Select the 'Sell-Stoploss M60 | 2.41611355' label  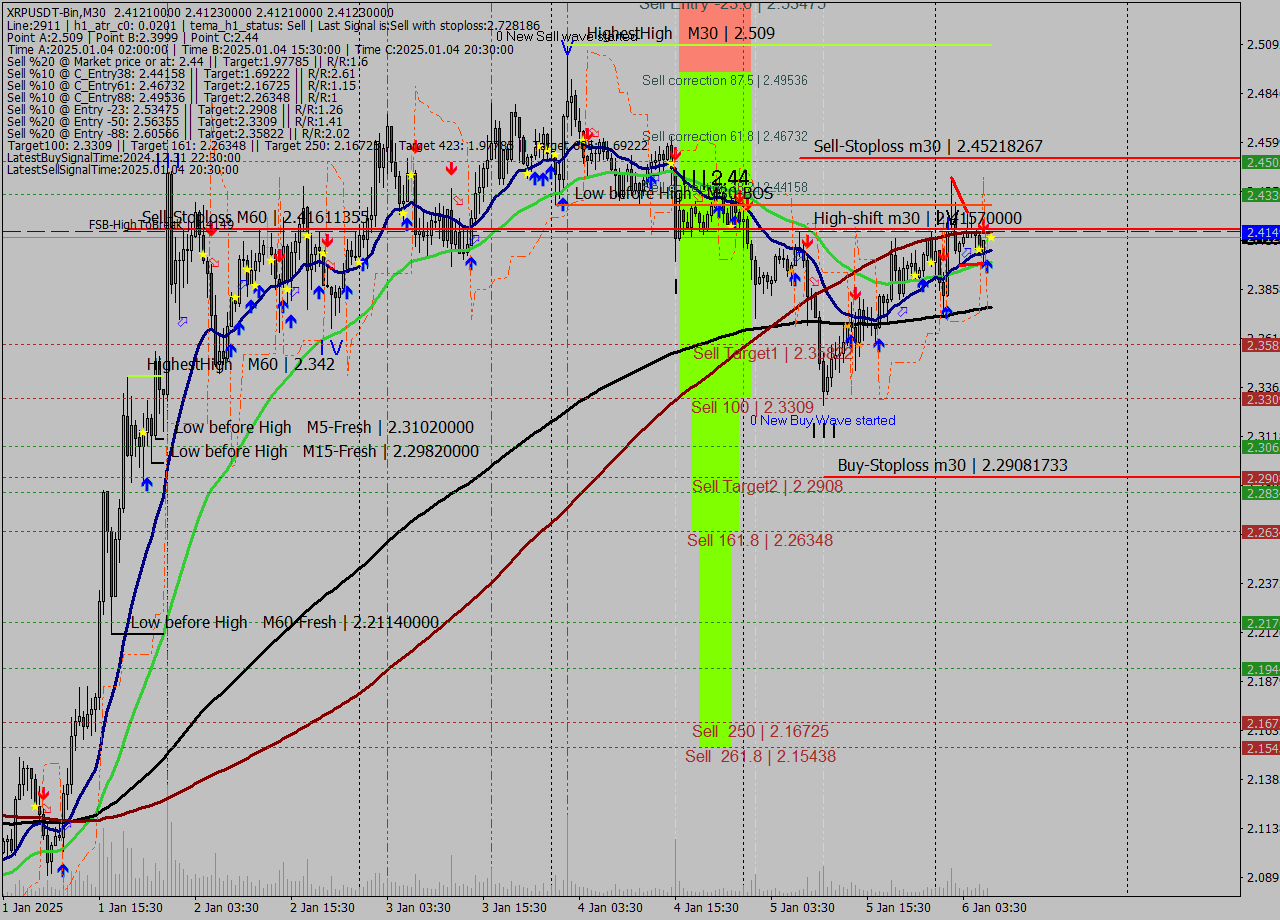click(256, 217)
